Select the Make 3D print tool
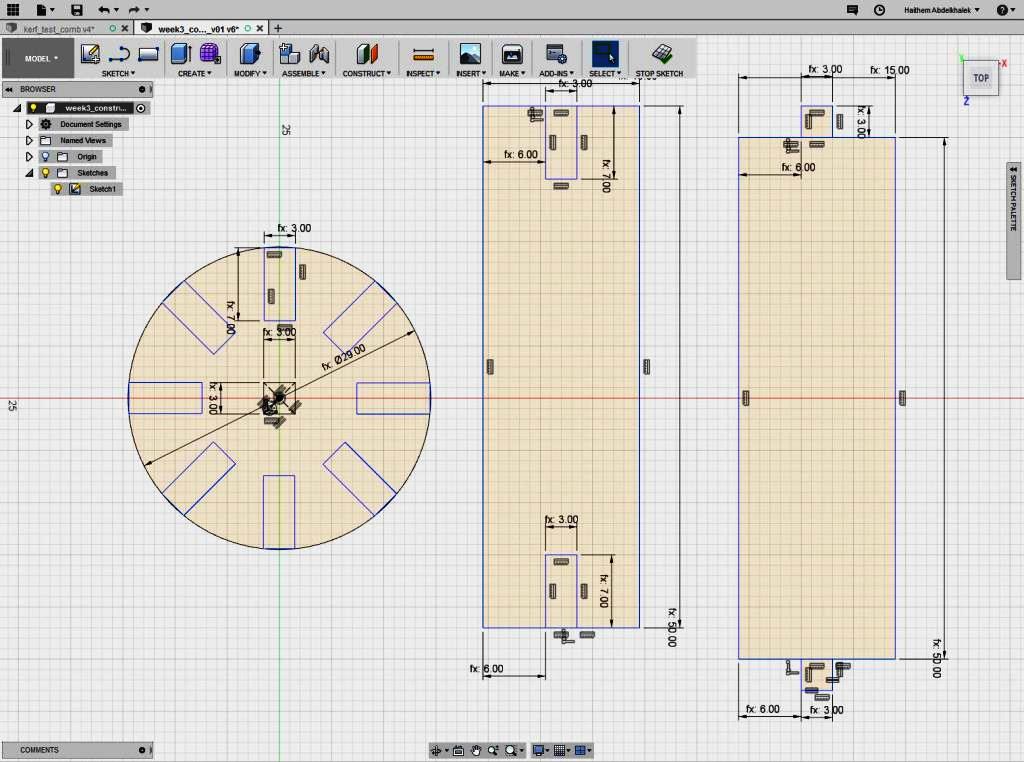1024x762 pixels. (x=512, y=54)
